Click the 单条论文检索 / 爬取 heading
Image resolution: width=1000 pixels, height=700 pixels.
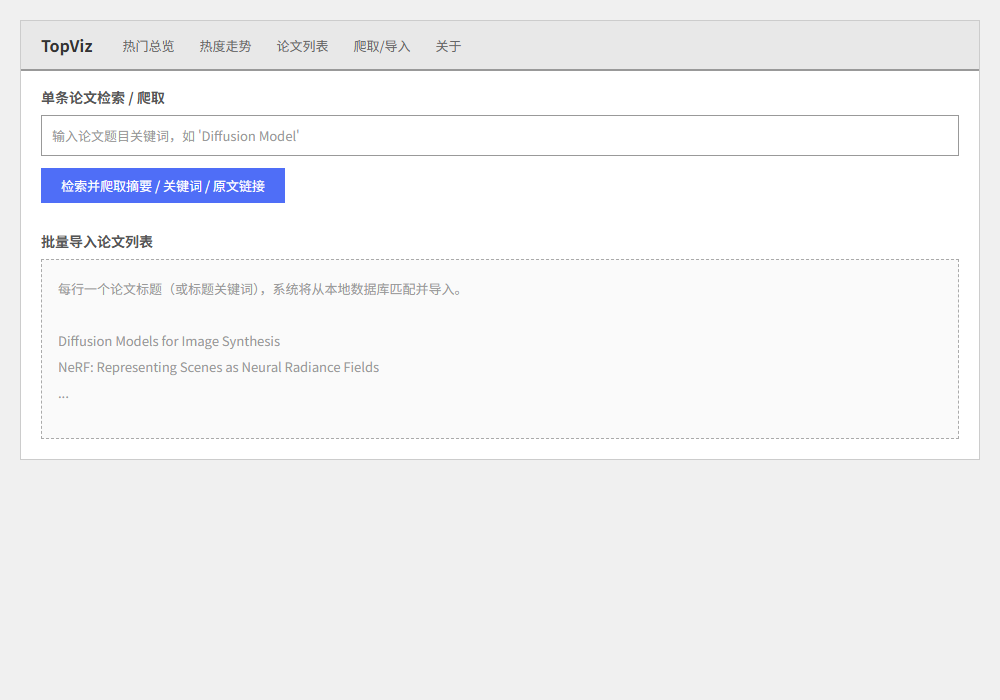pyautogui.click(x=103, y=98)
